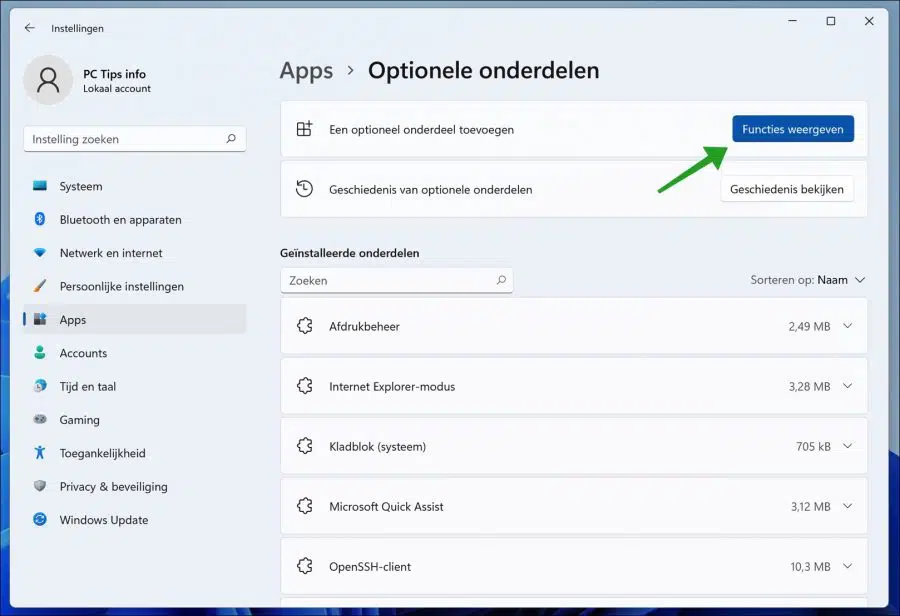Screen dimensions: 900x616
Task: Click the Afdrukbeheer size 2,49 MB
Action: pos(809,326)
